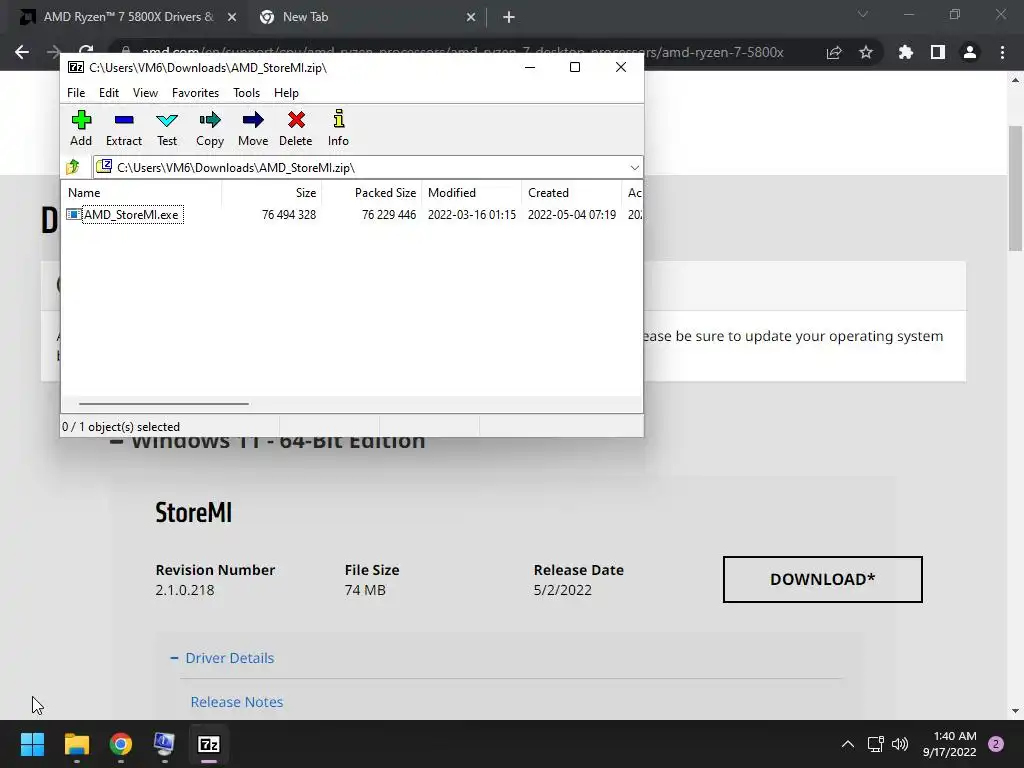Minimize the 7-Zip window
The height and width of the screenshot is (768, 1024).
[530, 67]
